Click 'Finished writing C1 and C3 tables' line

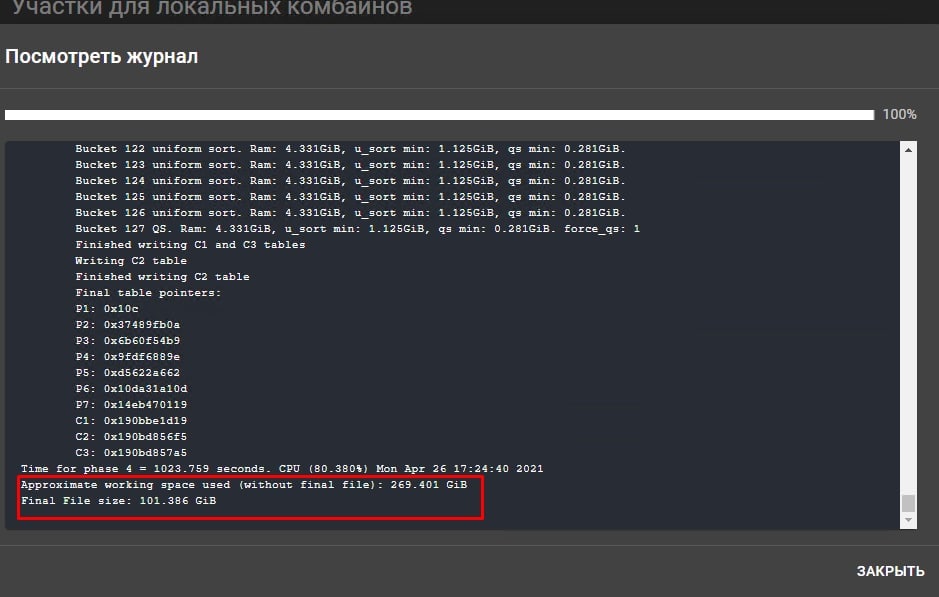pos(190,245)
